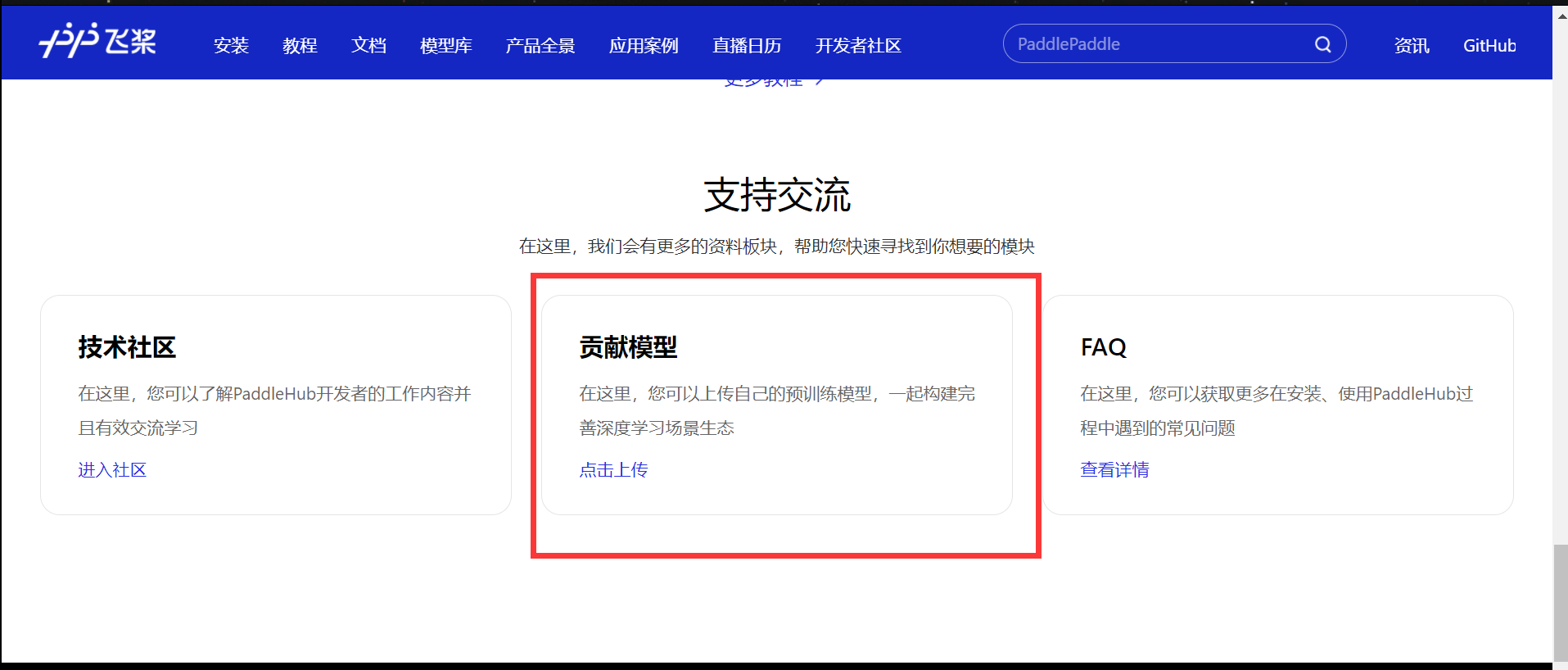Visit 开发者社区 from the navigation bar
This screenshot has height=670, width=1568.
tap(858, 46)
